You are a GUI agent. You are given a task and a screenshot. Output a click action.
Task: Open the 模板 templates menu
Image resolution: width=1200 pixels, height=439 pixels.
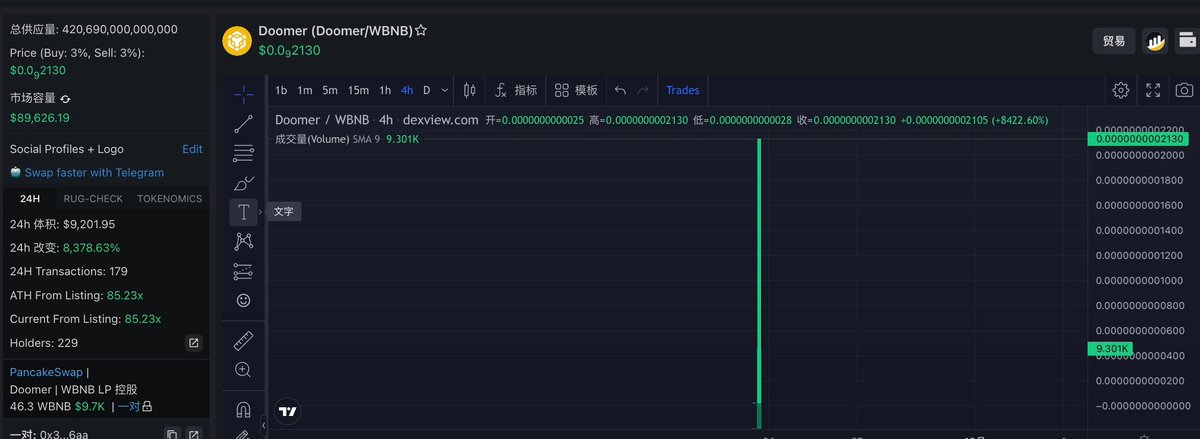click(576, 90)
